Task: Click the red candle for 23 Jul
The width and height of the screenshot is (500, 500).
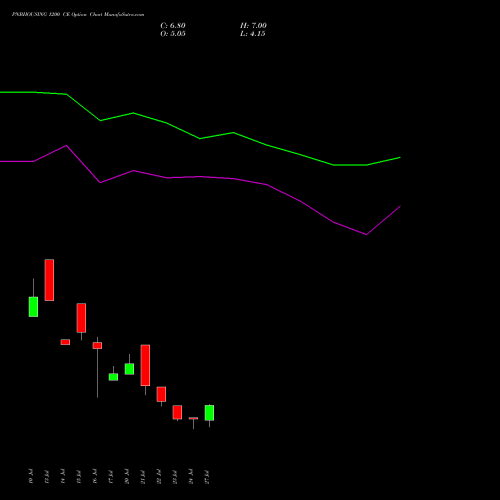Action: 177,412
